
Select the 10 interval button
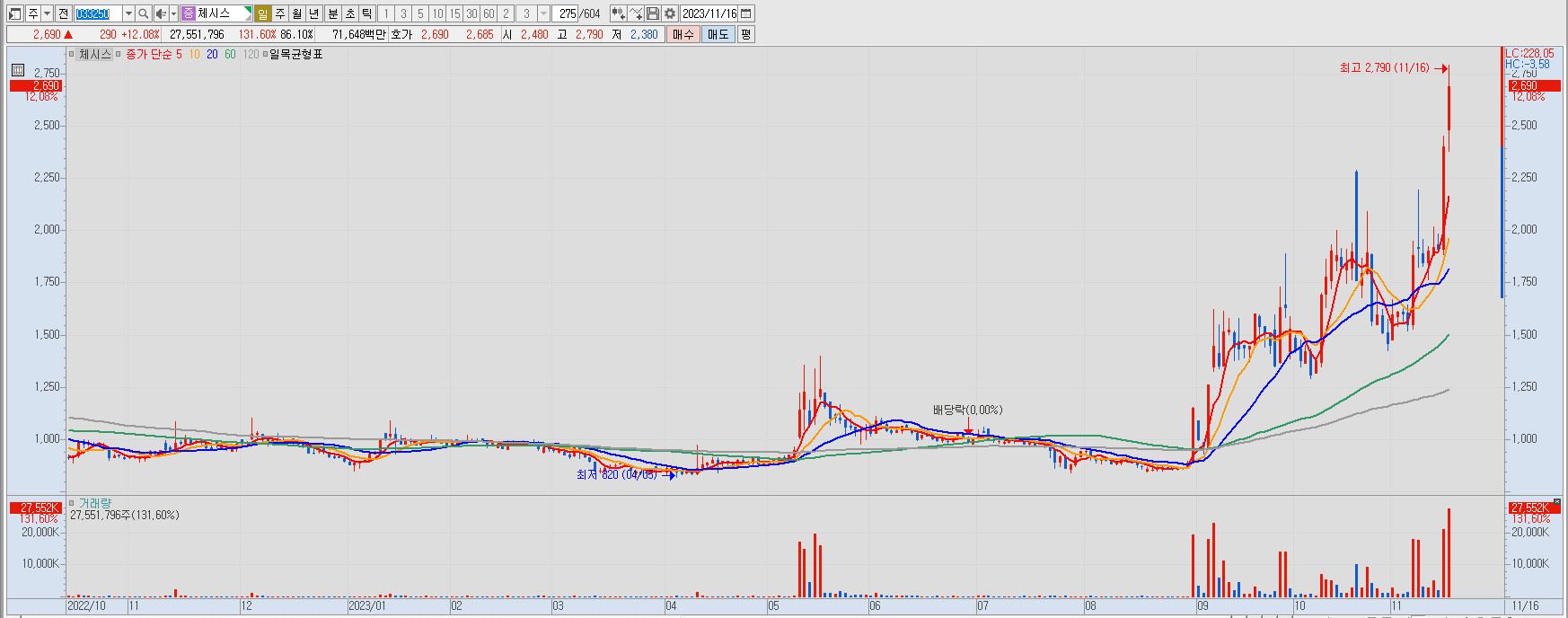[437, 13]
